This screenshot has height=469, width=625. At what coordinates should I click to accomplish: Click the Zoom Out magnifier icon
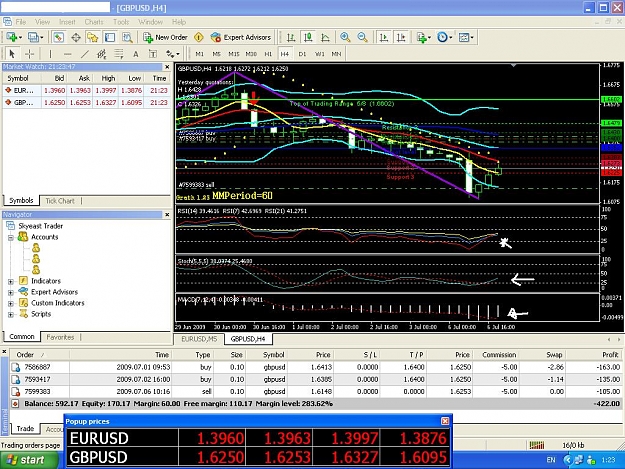tap(362, 37)
